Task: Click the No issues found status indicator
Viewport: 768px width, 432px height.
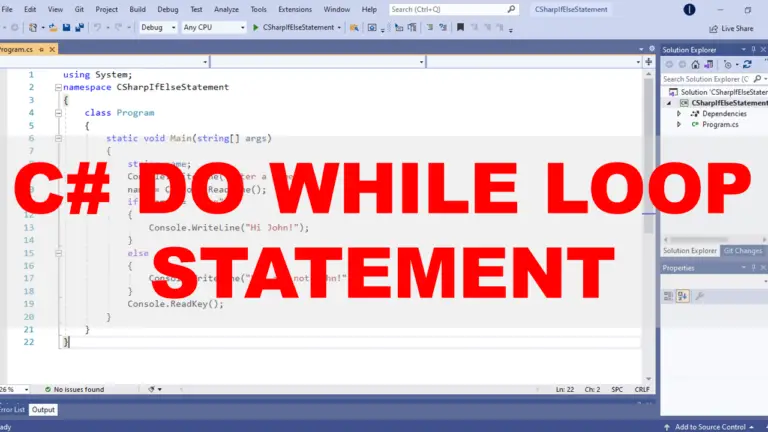Action: click(78, 389)
